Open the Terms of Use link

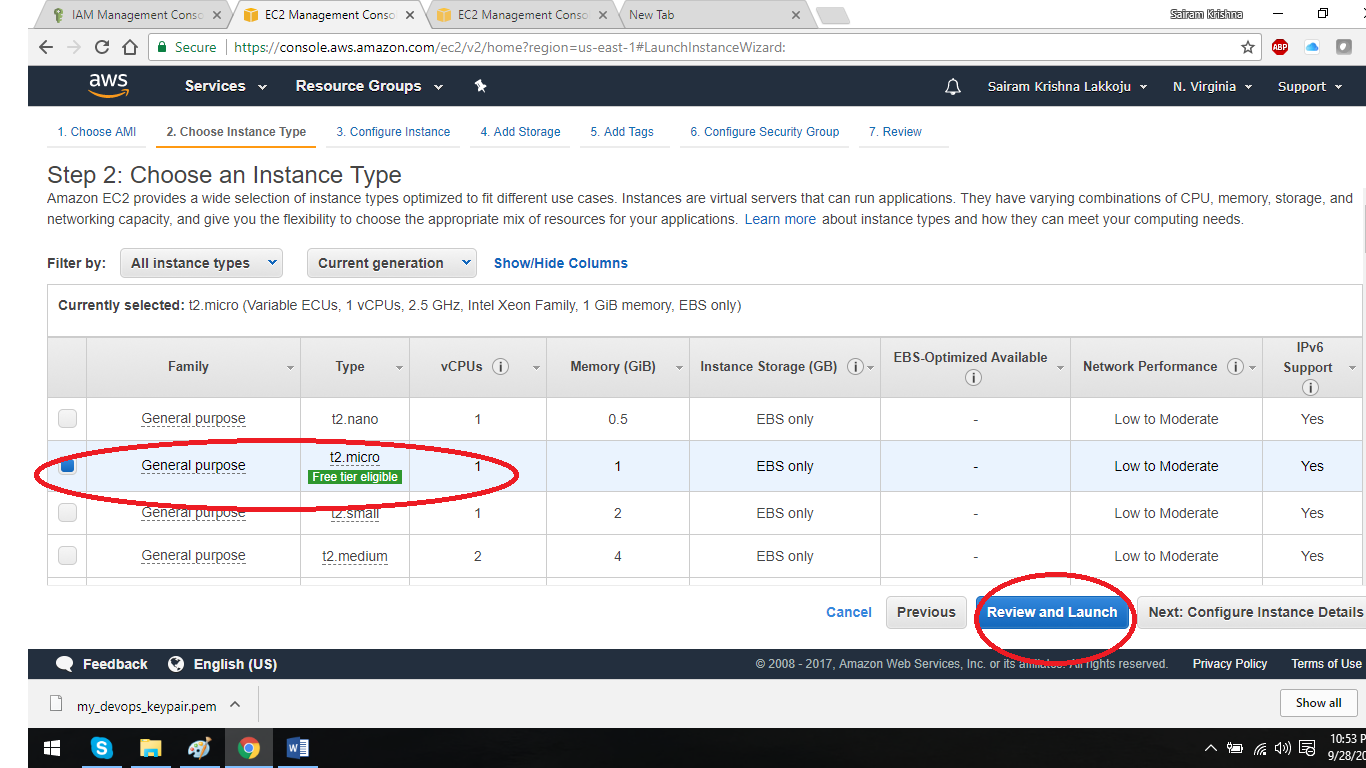1326,664
